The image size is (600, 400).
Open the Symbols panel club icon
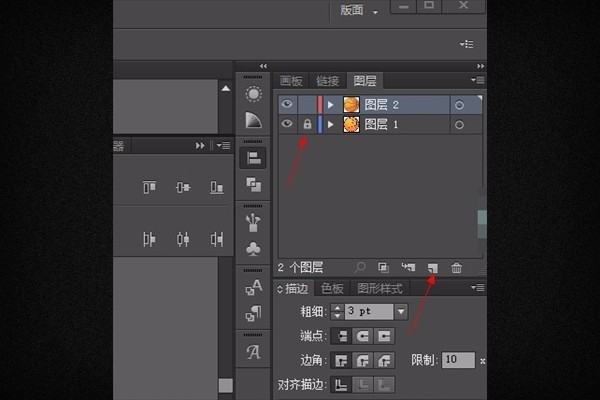[x=253, y=249]
